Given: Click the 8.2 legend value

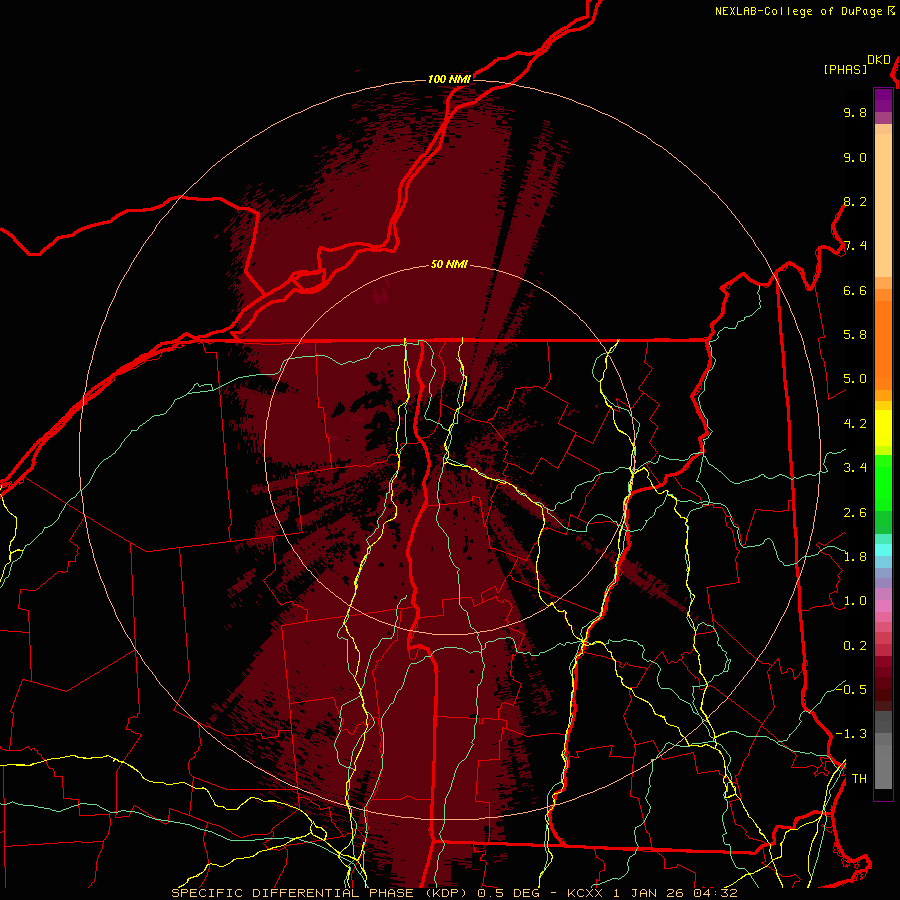Looking at the screenshot, I should coord(855,201).
